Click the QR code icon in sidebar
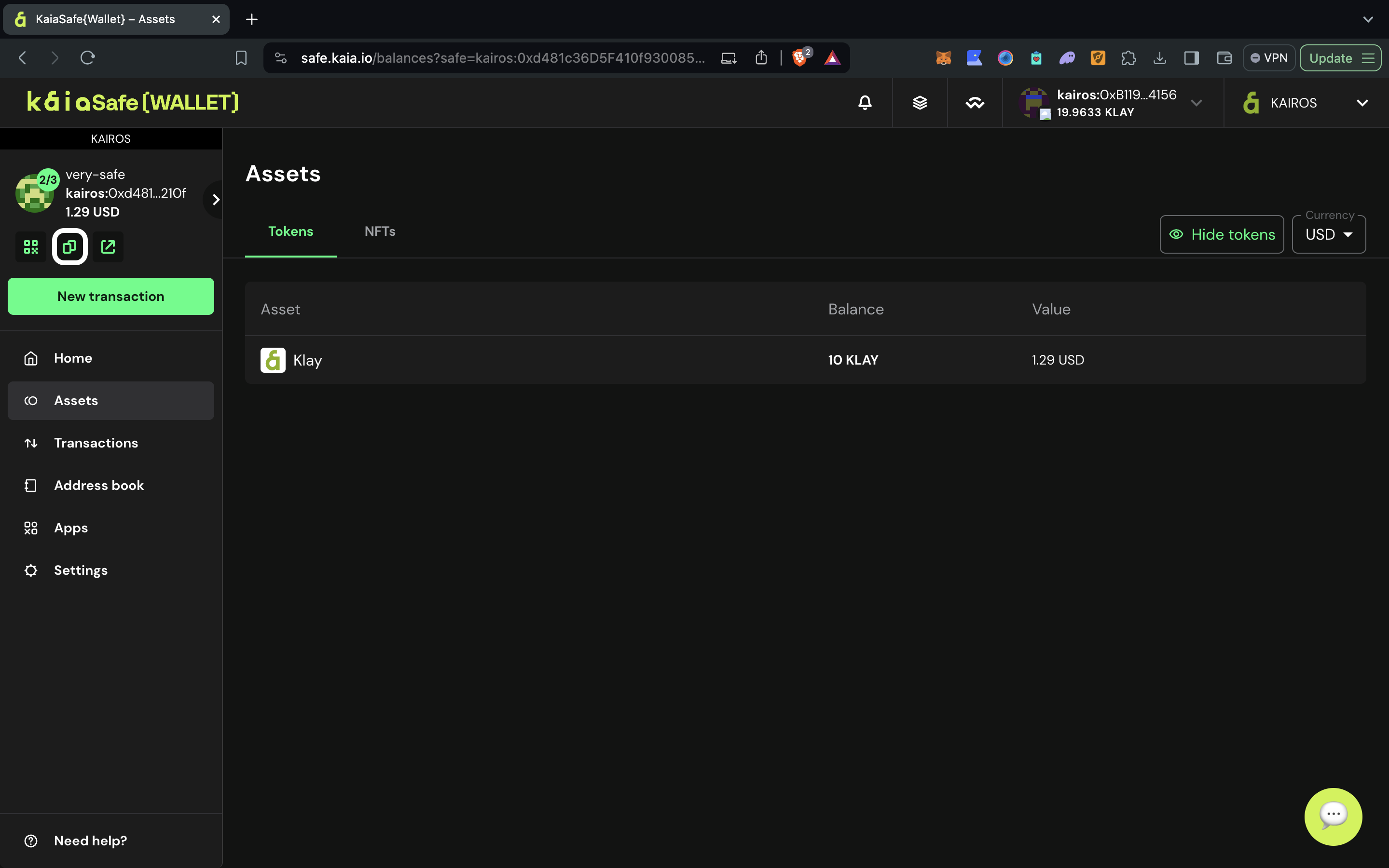This screenshot has height=868, width=1389. pyautogui.click(x=31, y=247)
